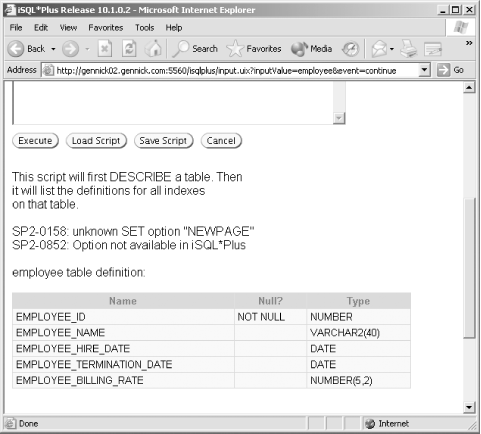Click the Forward arrow icon
Image resolution: width=481 pixels, height=434 pixels.
71,49
